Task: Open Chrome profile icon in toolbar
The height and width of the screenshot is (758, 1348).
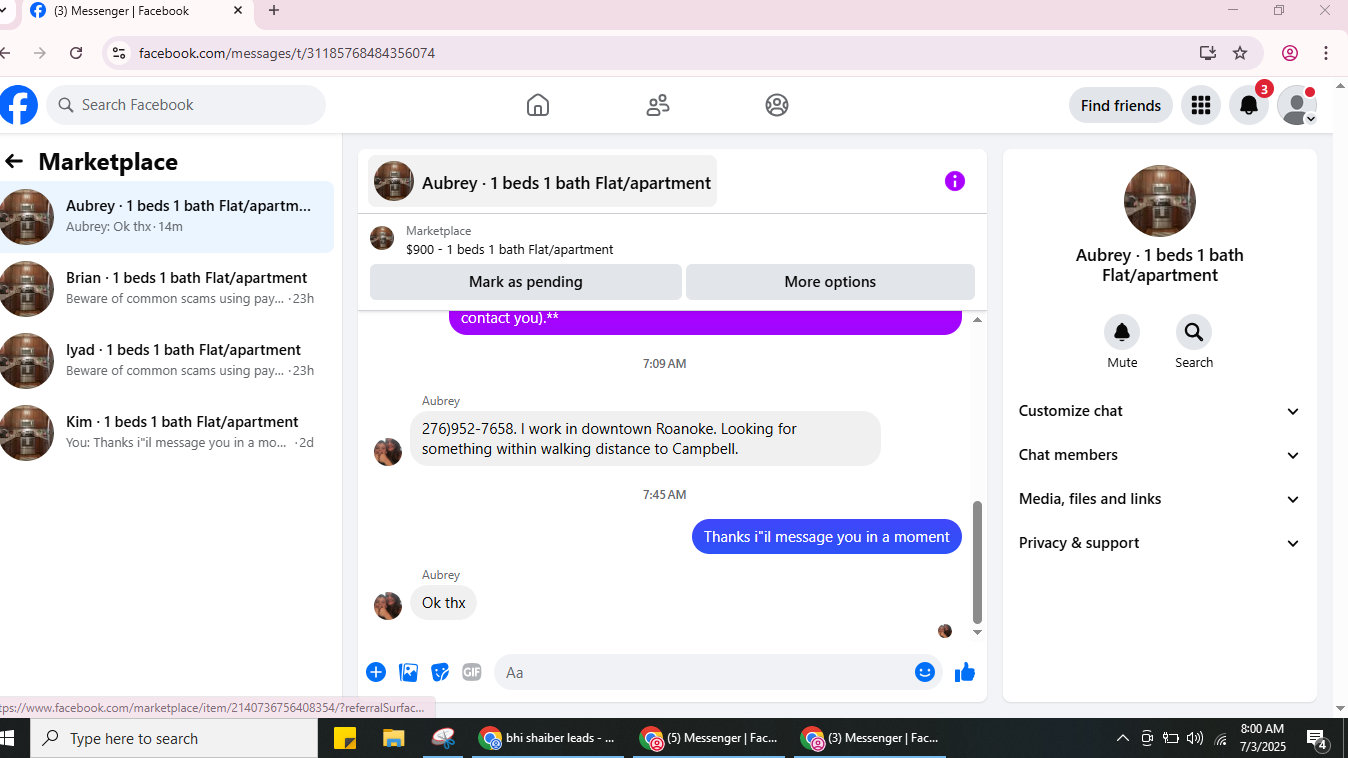Action: pos(1290,53)
